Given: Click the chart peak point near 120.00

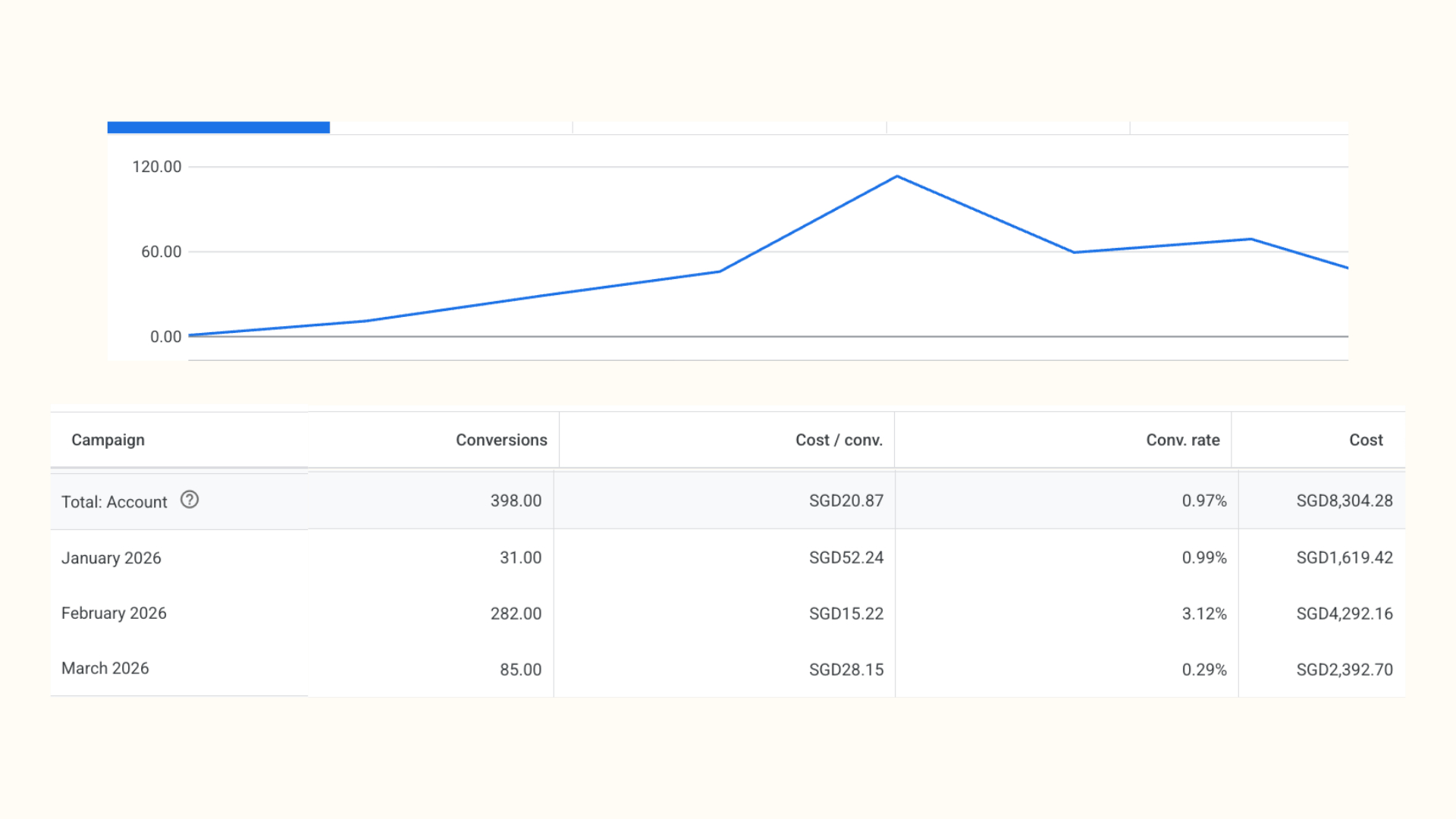Looking at the screenshot, I should 897,177.
